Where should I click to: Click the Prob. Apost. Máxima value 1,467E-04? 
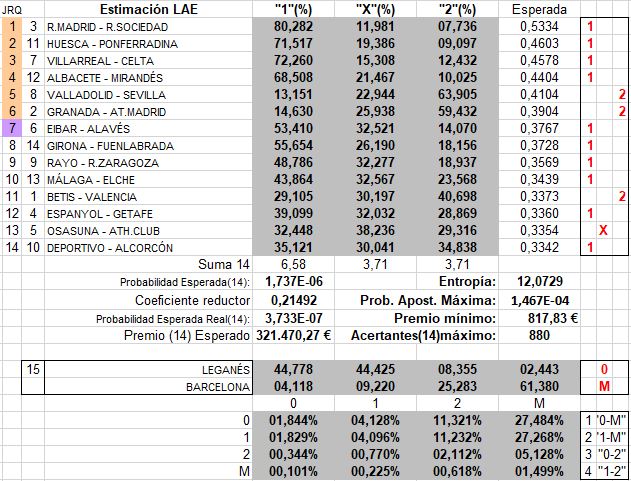(x=539, y=300)
